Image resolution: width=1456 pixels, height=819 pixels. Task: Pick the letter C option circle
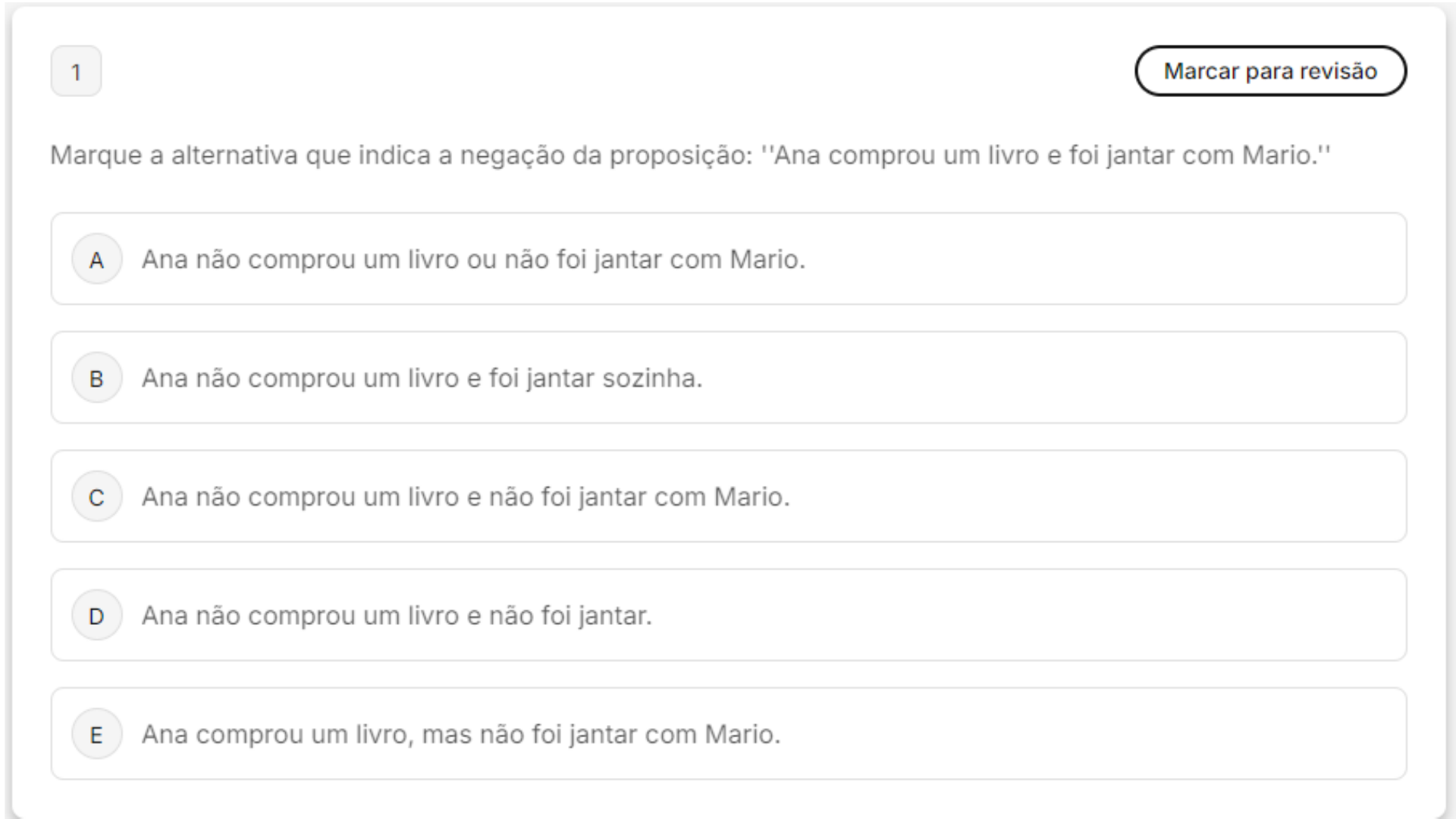pos(96,497)
